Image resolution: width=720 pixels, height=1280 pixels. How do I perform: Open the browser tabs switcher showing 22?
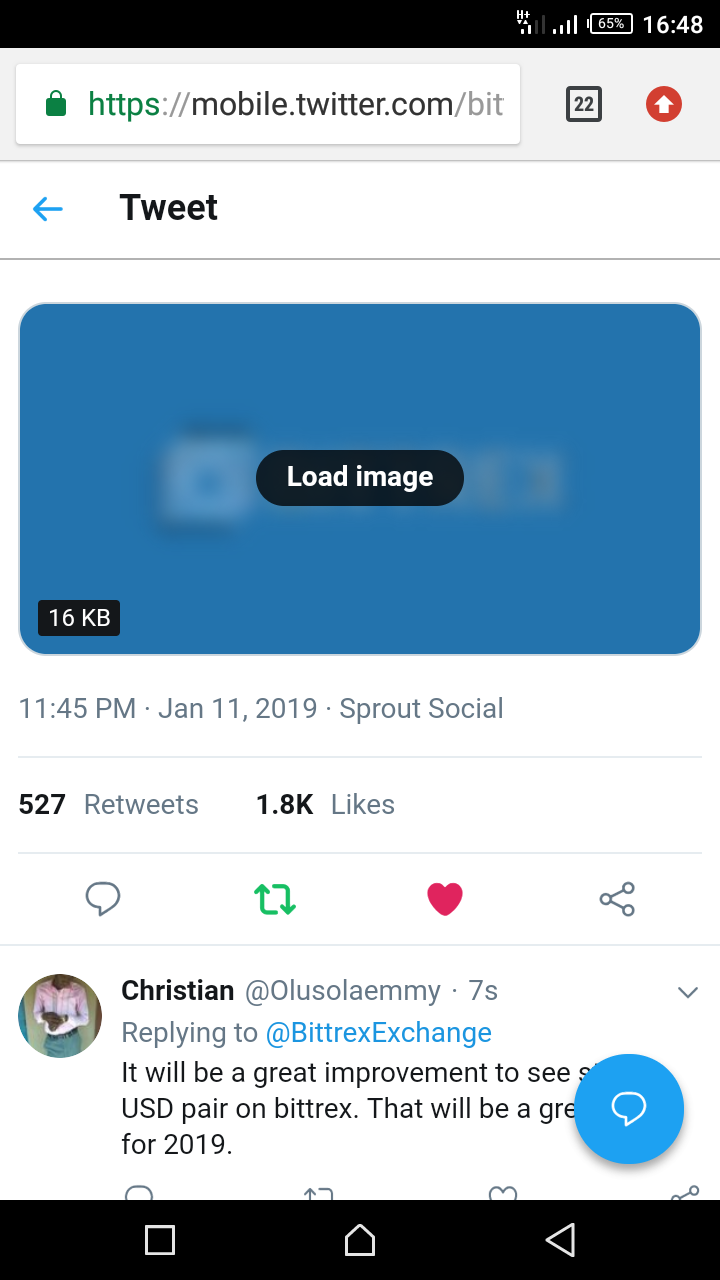click(583, 103)
